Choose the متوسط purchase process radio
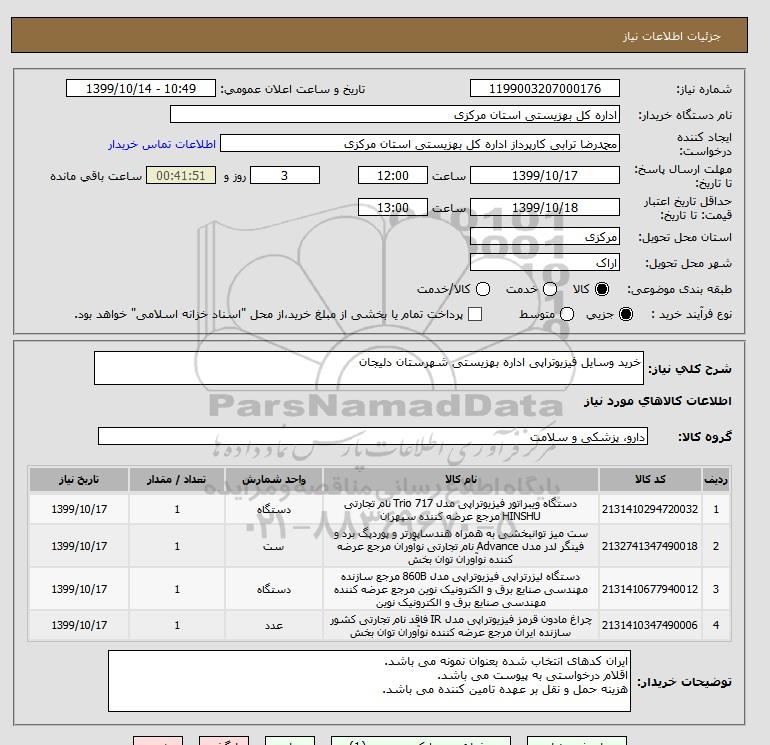770x745 pixels. pyautogui.click(x=567, y=314)
